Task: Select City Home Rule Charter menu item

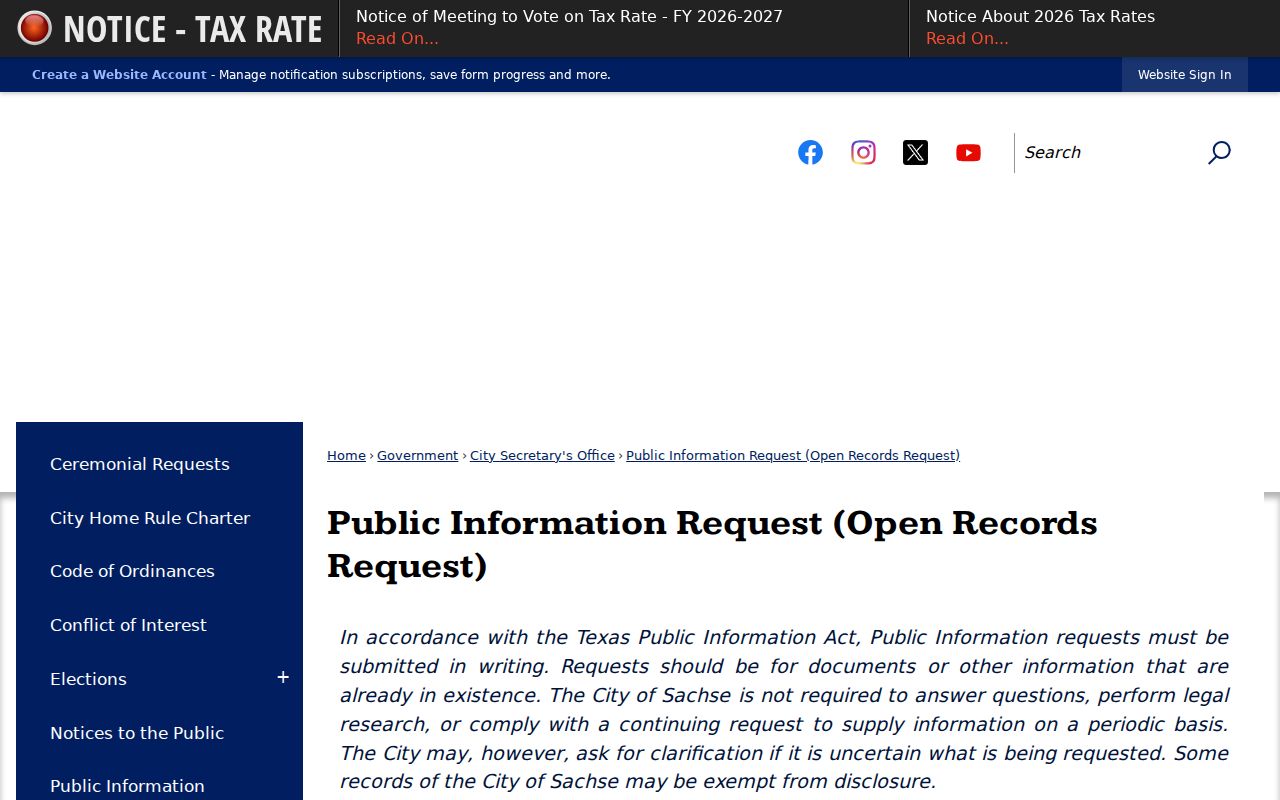Action: click(x=150, y=518)
